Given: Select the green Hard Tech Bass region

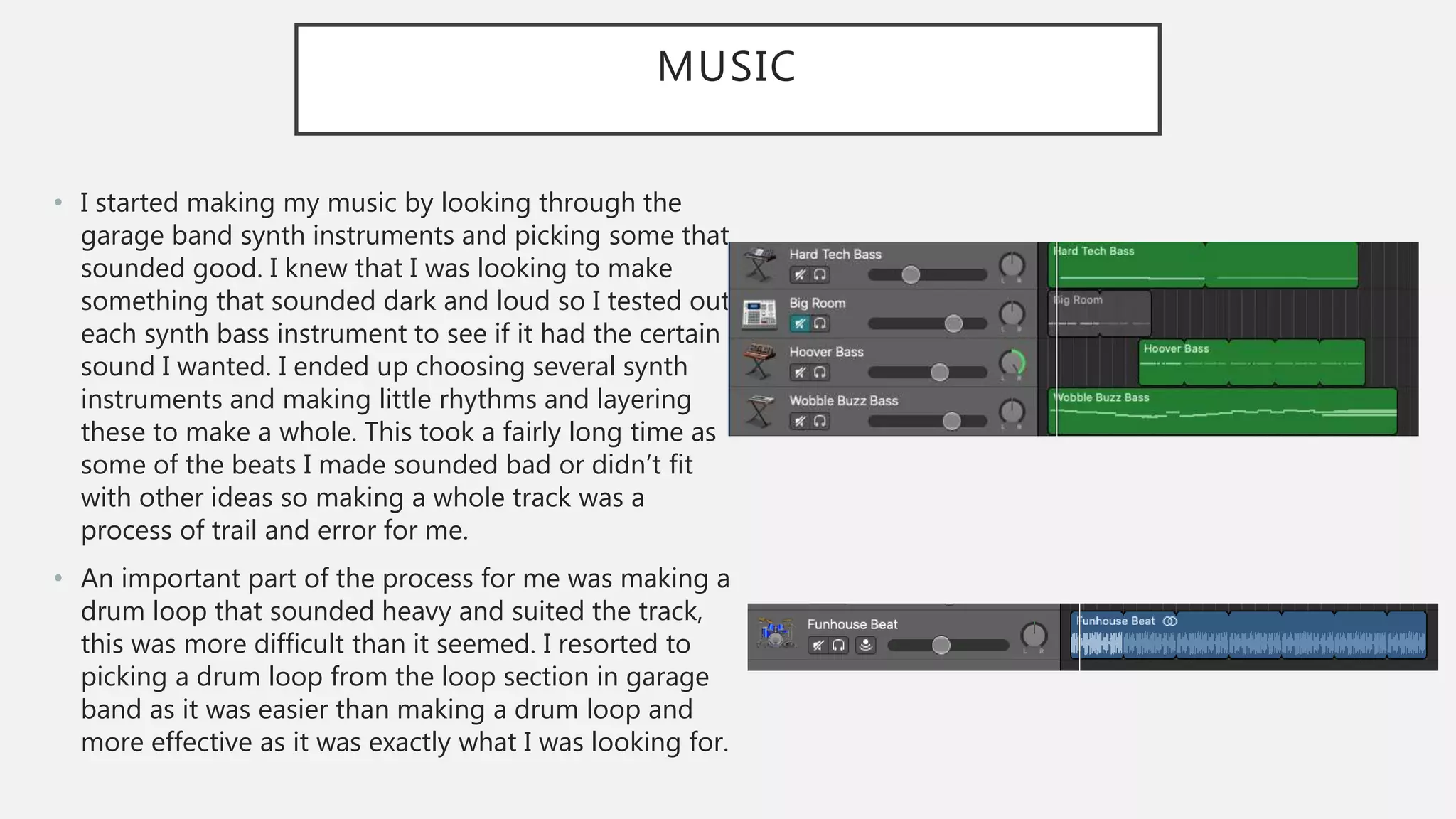Looking at the screenshot, I should [x=1203, y=265].
